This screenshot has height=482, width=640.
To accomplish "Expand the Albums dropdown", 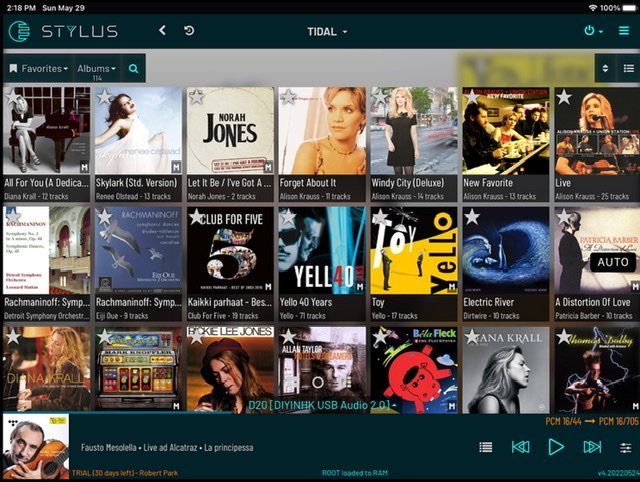I will pos(96,69).
